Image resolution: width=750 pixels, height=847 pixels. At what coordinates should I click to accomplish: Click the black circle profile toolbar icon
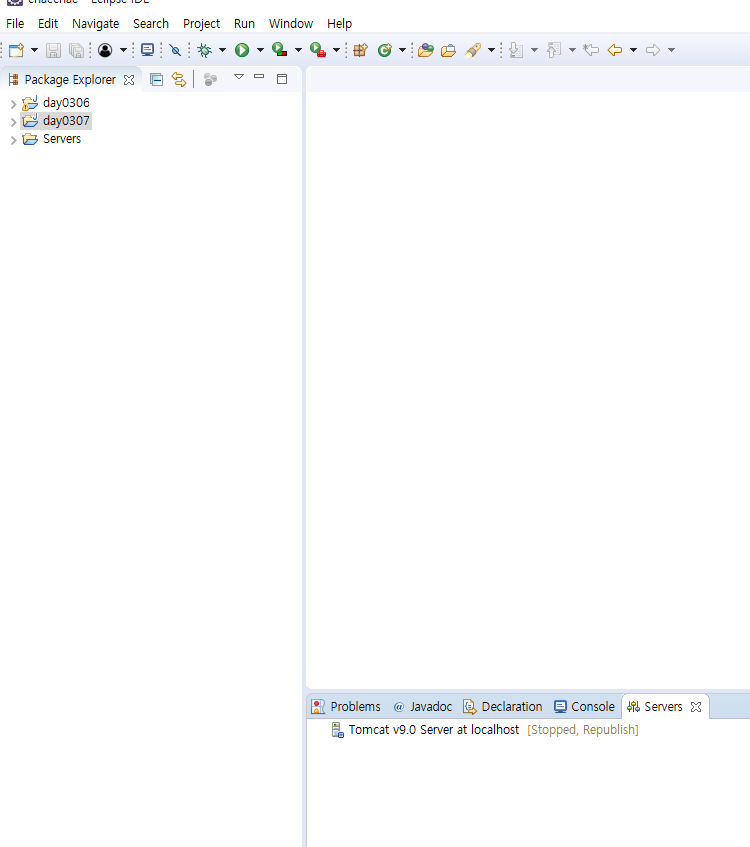pyautogui.click(x=105, y=50)
